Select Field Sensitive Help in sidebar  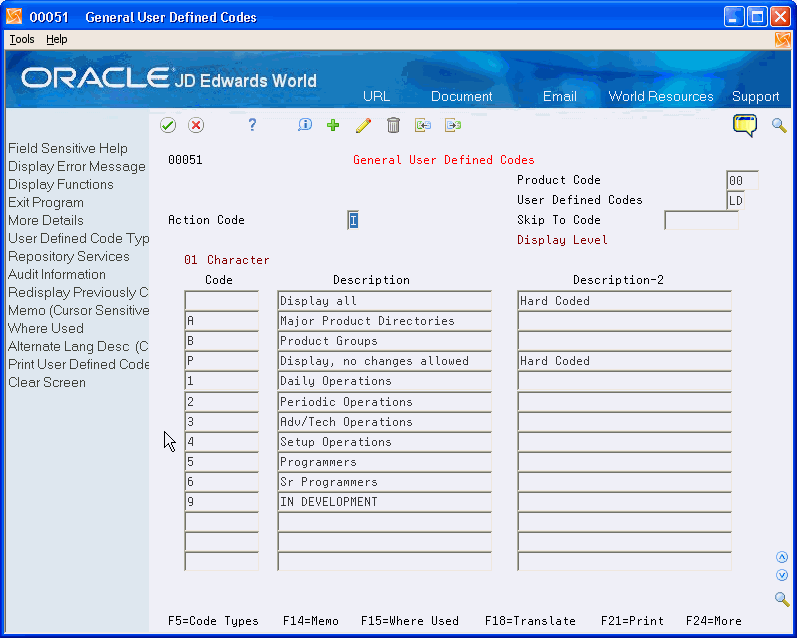tap(68, 148)
